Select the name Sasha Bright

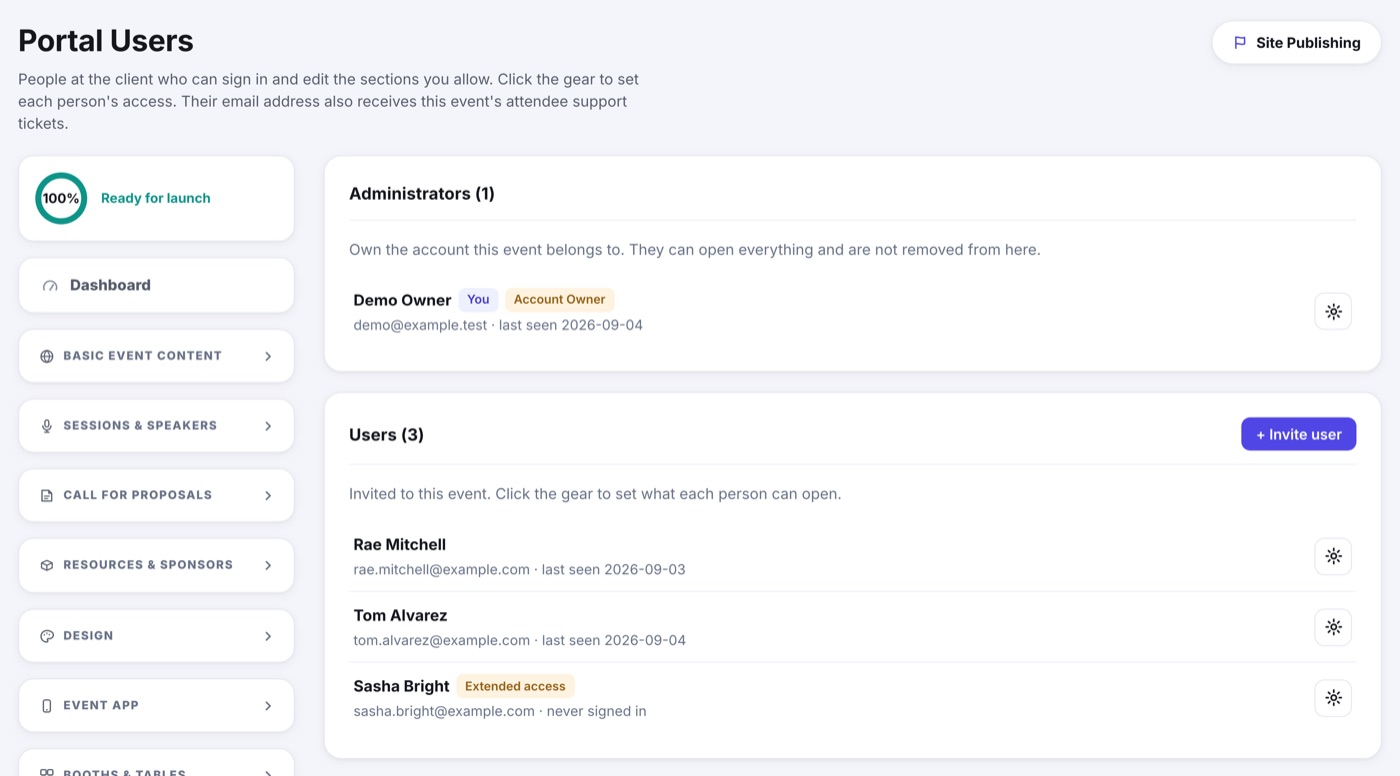[401, 686]
